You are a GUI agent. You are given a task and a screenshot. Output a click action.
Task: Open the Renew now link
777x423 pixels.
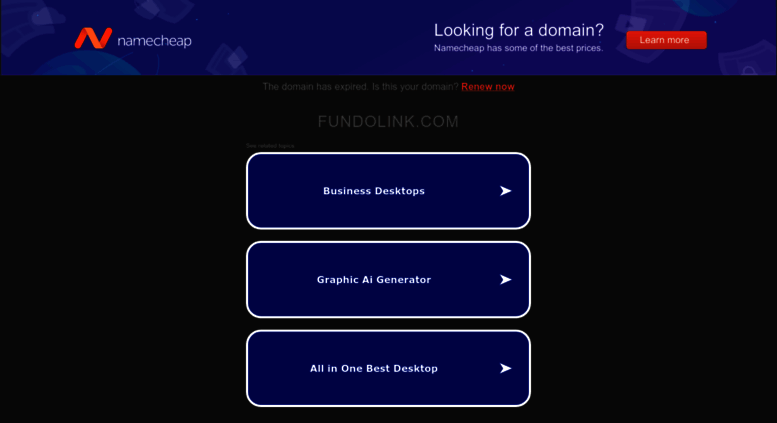click(488, 87)
